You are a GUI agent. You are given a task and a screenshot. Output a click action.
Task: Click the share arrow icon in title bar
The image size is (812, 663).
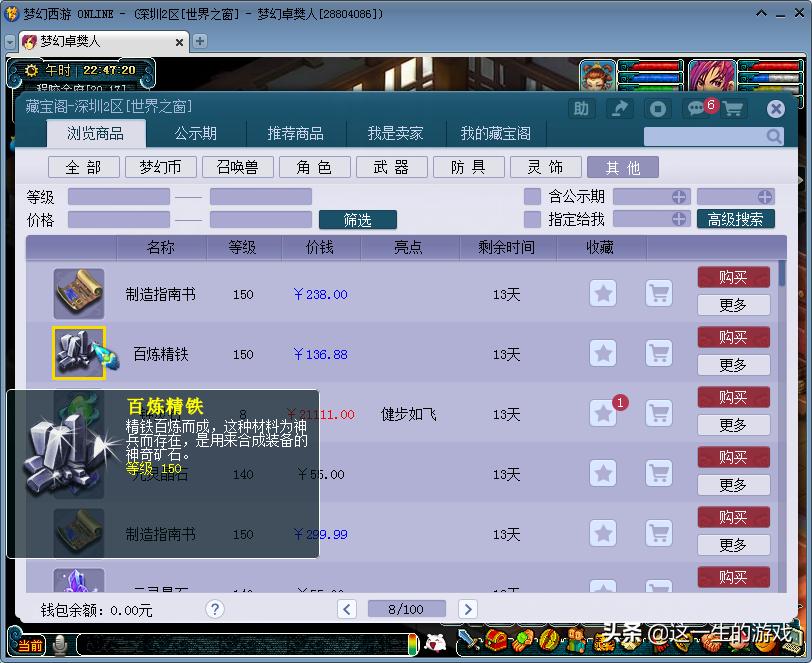[x=621, y=108]
